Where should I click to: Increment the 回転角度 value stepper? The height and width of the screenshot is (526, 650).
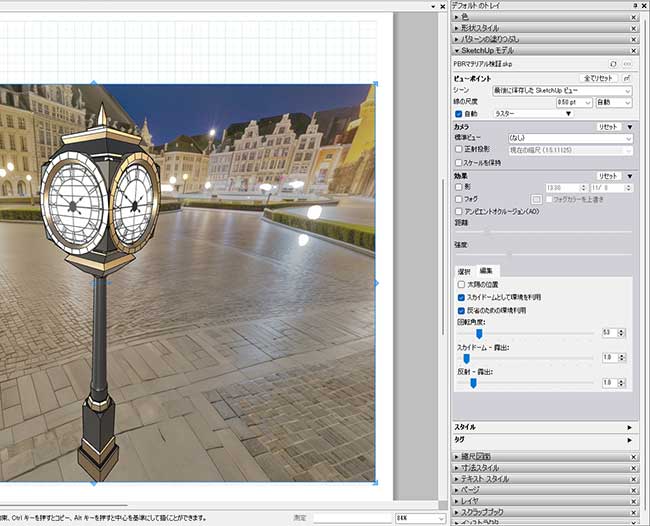click(x=621, y=331)
